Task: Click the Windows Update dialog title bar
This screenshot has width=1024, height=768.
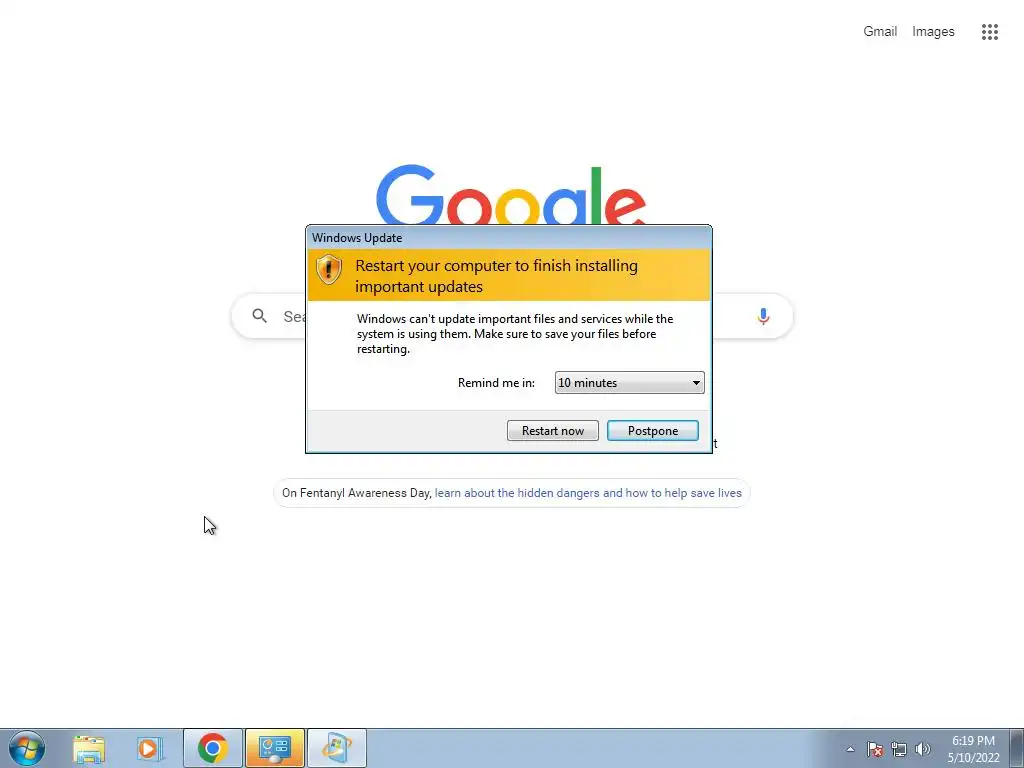Action: point(509,238)
